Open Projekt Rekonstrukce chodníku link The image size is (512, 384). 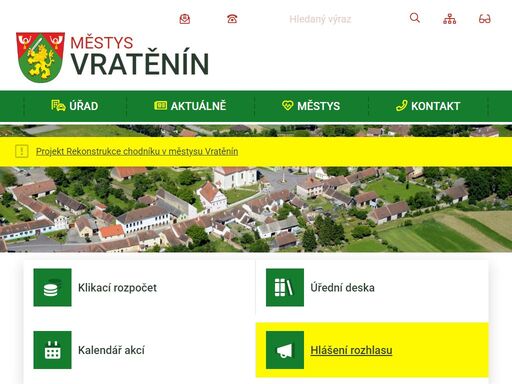click(137, 151)
